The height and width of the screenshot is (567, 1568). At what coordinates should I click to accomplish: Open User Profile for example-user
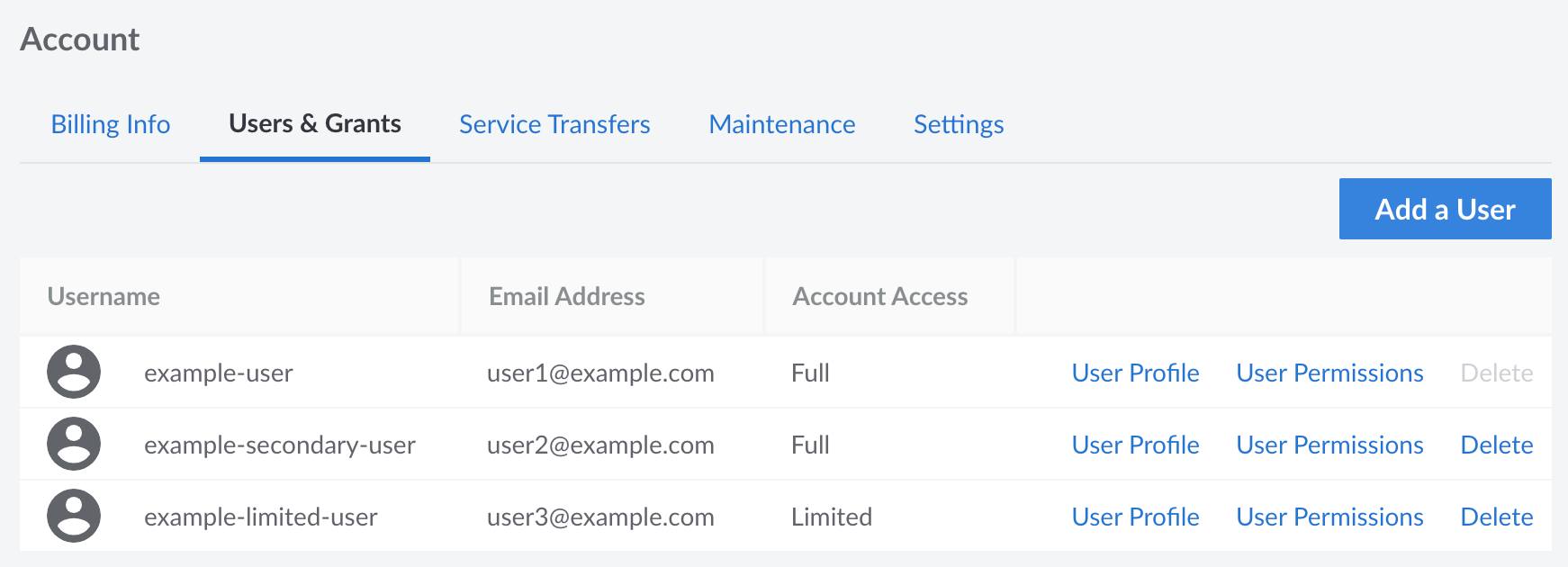1136,372
